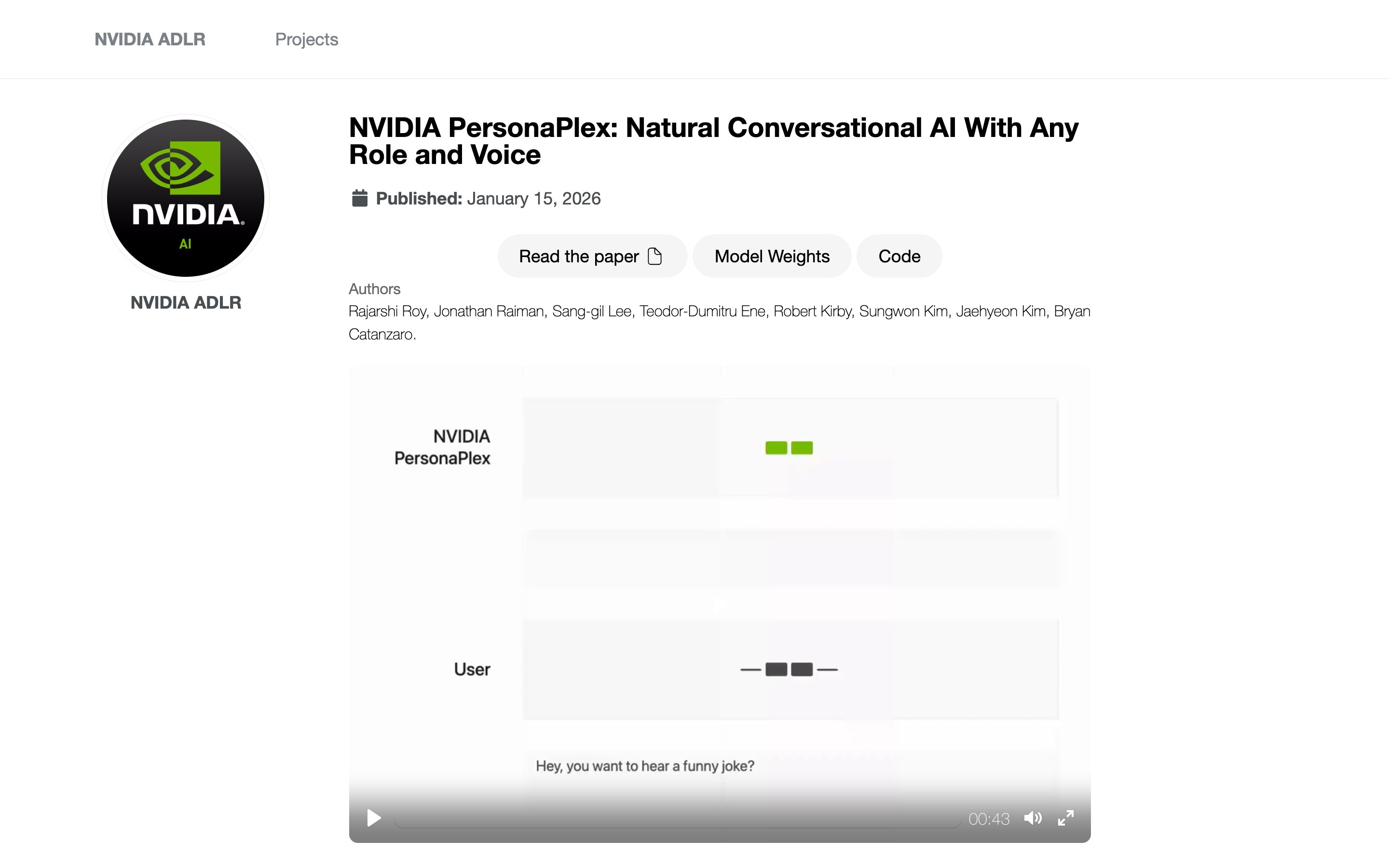
Task: Click author name Sang-gil Lee
Action: coord(592,311)
